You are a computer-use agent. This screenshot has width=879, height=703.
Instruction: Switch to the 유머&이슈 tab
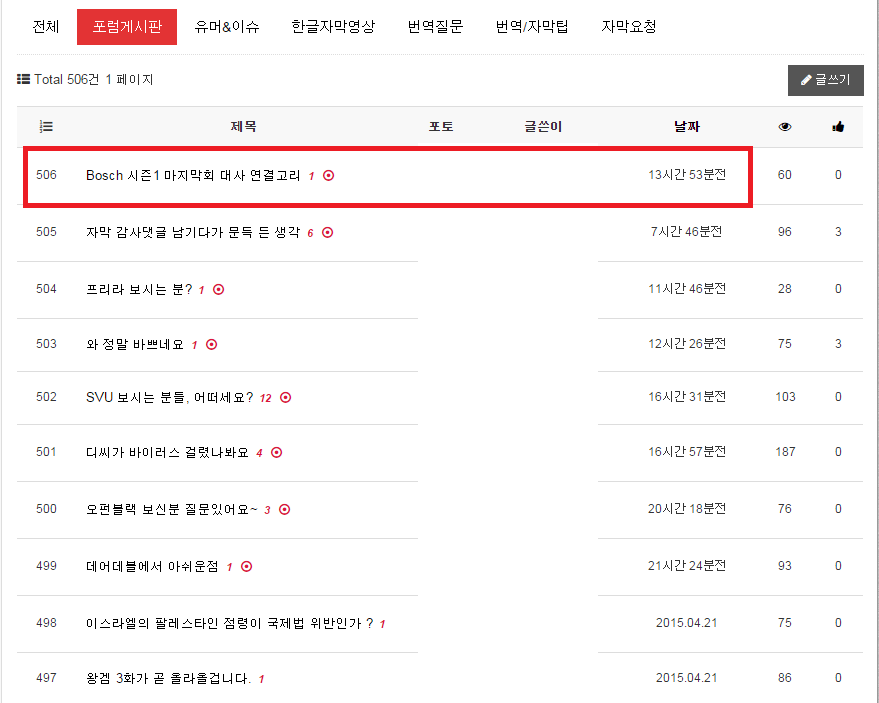[227, 26]
